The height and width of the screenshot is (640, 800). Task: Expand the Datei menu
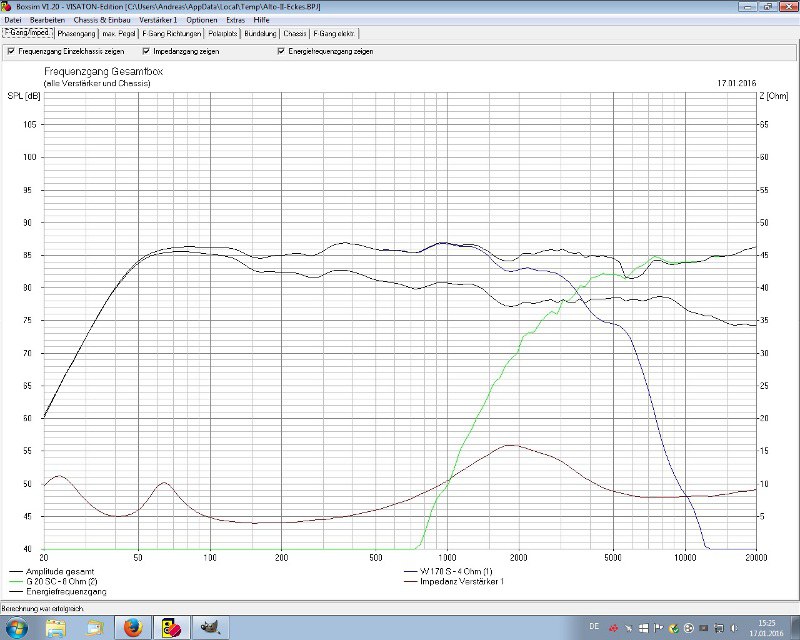tap(13, 20)
